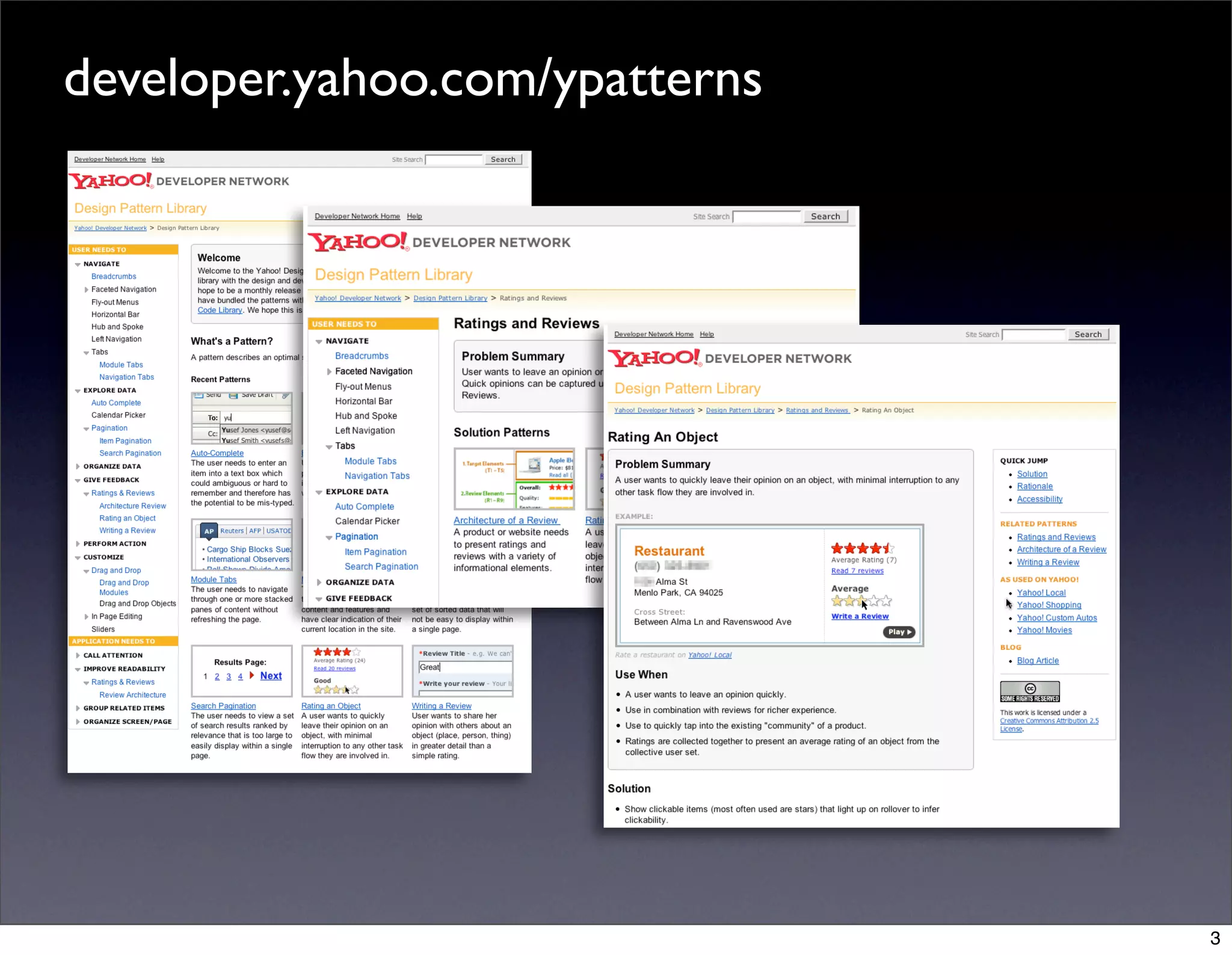This screenshot has width=1232, height=955.
Task: Open Accessibility link in Quick Jump
Action: [x=1039, y=499]
